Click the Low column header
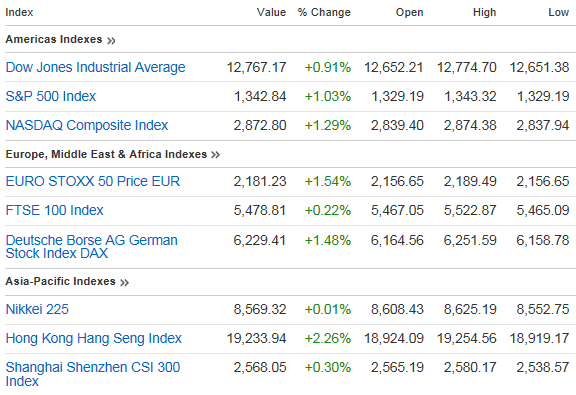 [x=558, y=12]
